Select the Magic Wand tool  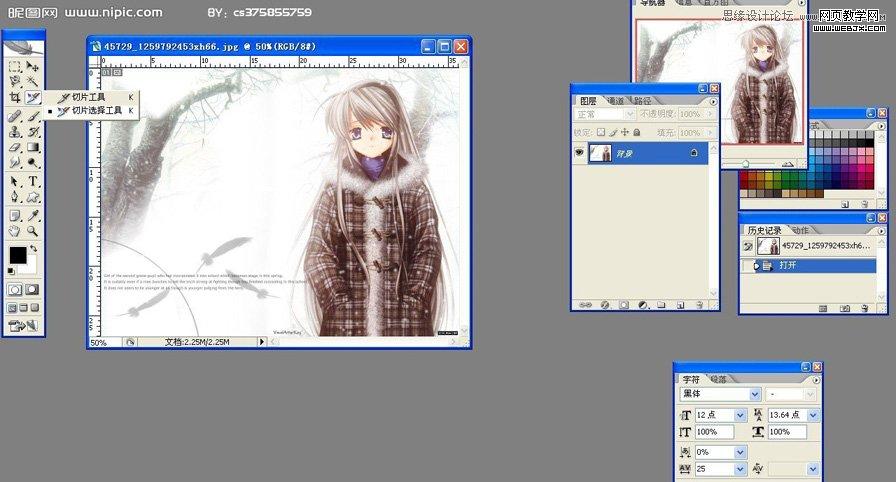(x=33, y=82)
